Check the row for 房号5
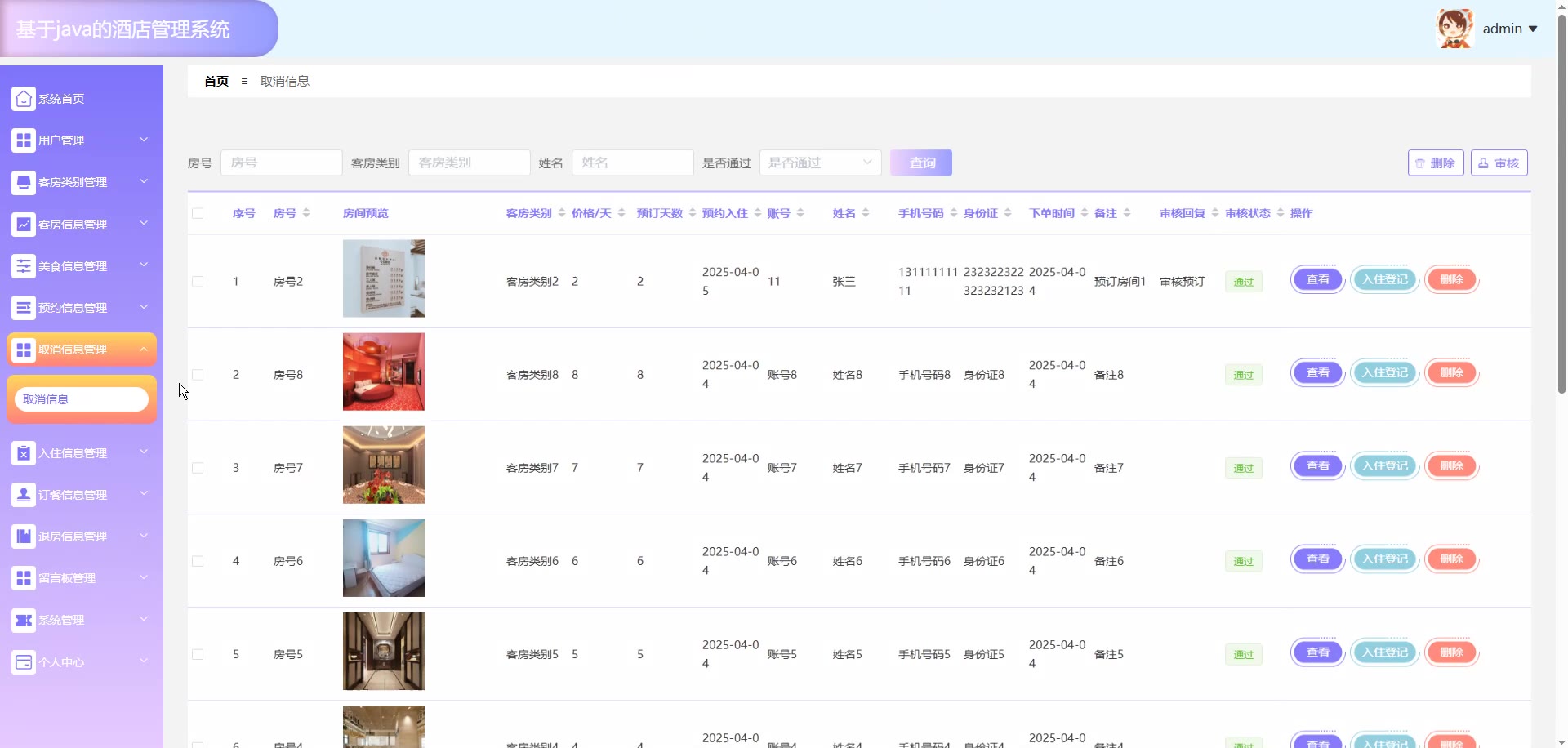This screenshot has height=748, width=1568. (198, 654)
